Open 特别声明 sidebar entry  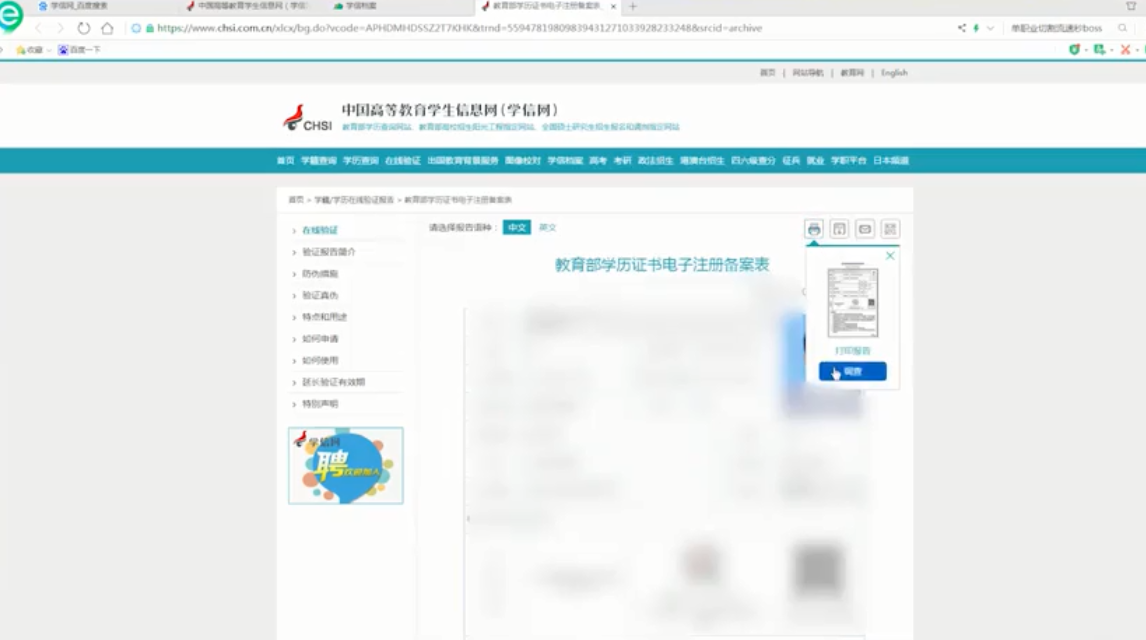click(x=319, y=403)
